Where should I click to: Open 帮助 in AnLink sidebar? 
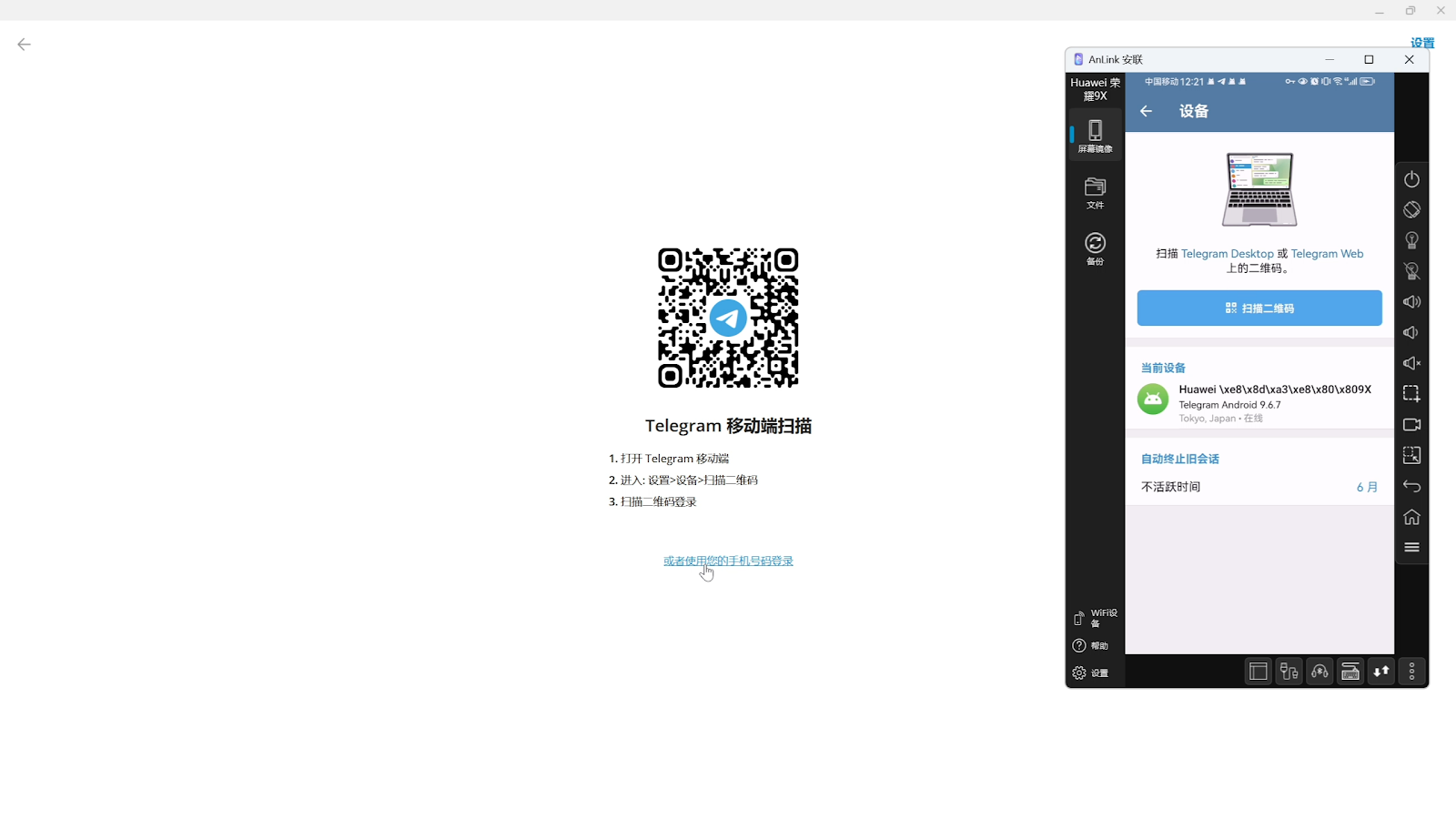coord(1090,646)
